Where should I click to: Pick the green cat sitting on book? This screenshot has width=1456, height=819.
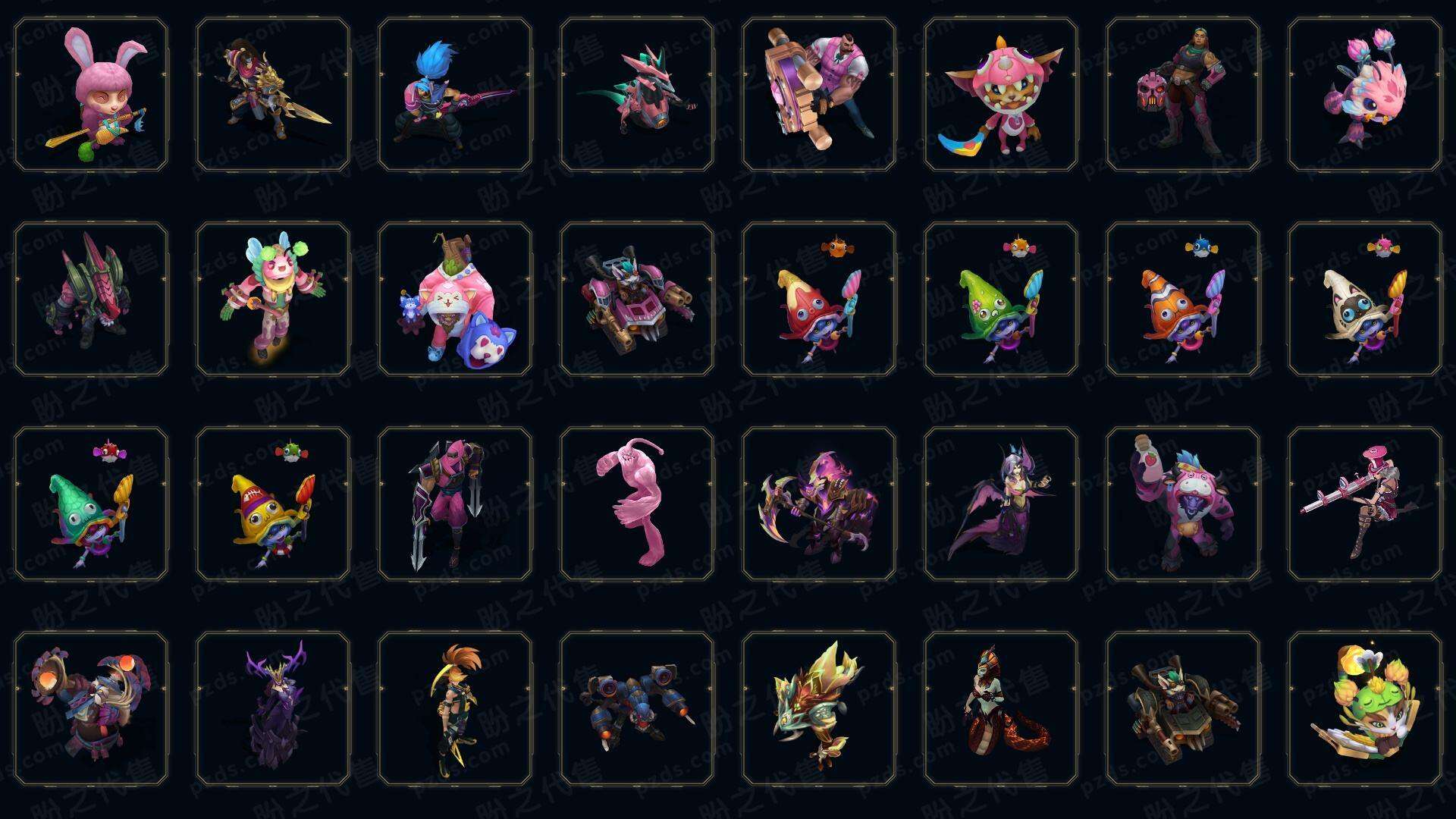coord(1365,708)
